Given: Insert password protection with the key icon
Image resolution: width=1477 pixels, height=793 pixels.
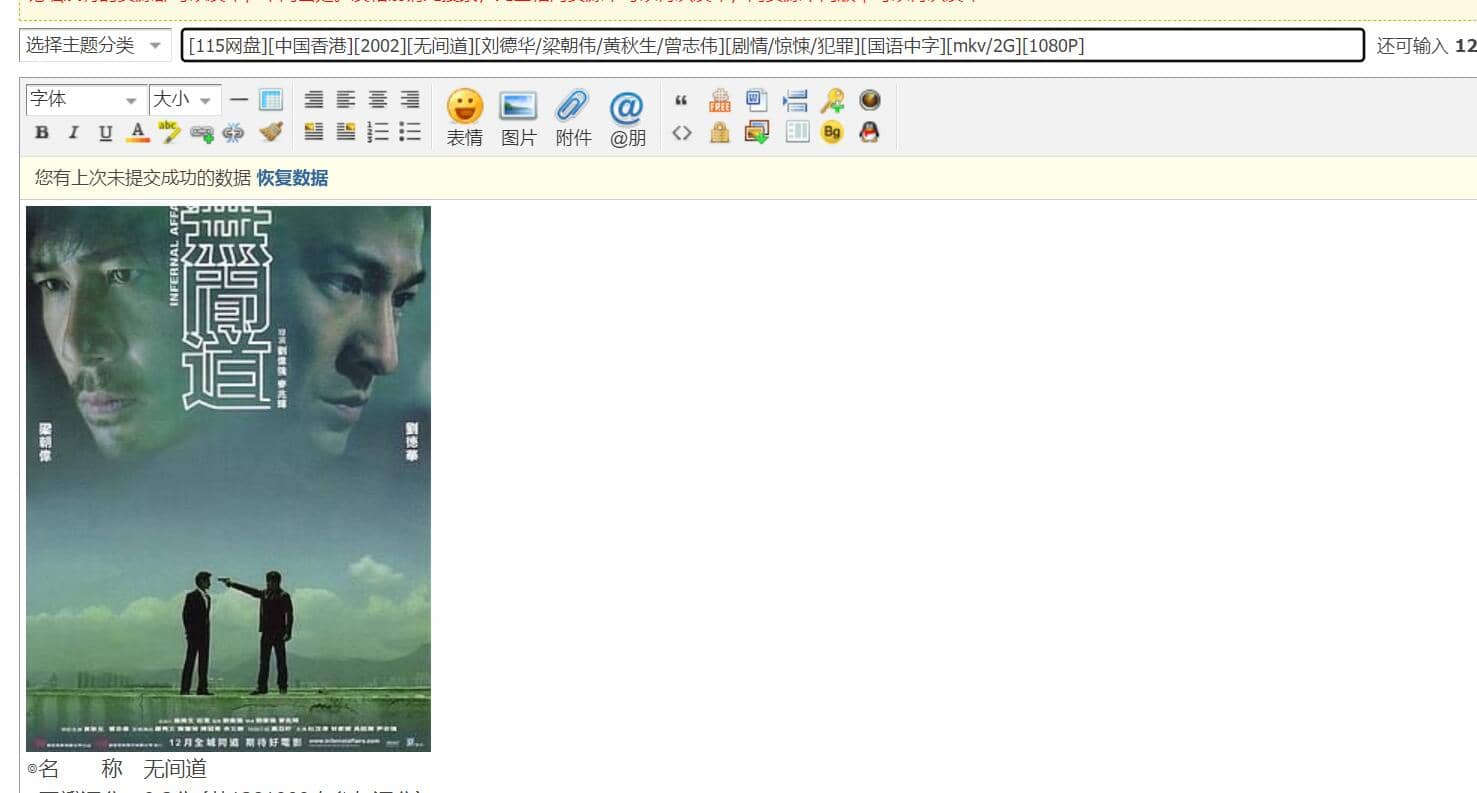Looking at the screenshot, I should click(832, 100).
